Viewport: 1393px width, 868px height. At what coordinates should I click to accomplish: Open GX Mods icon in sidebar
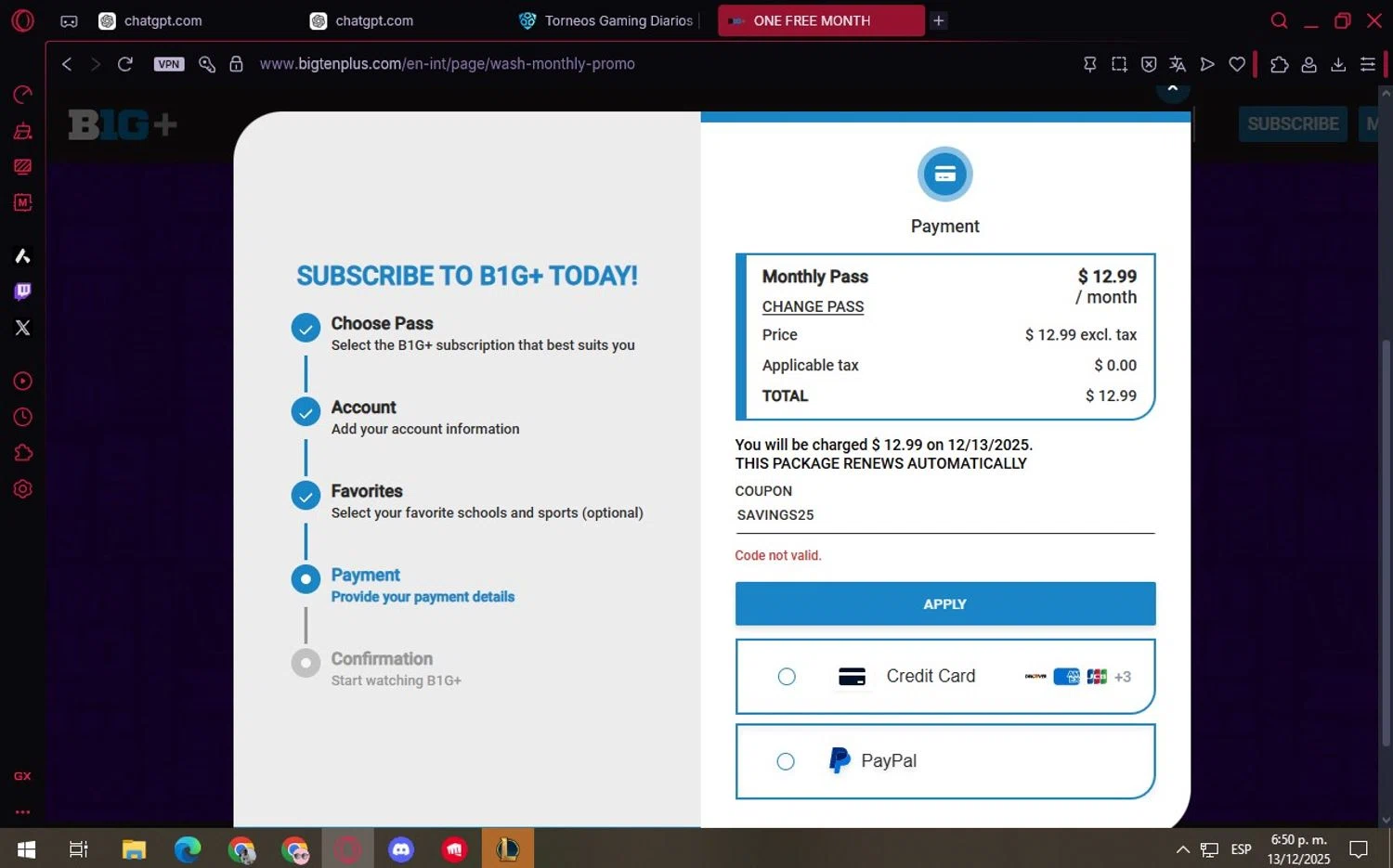tap(22, 202)
